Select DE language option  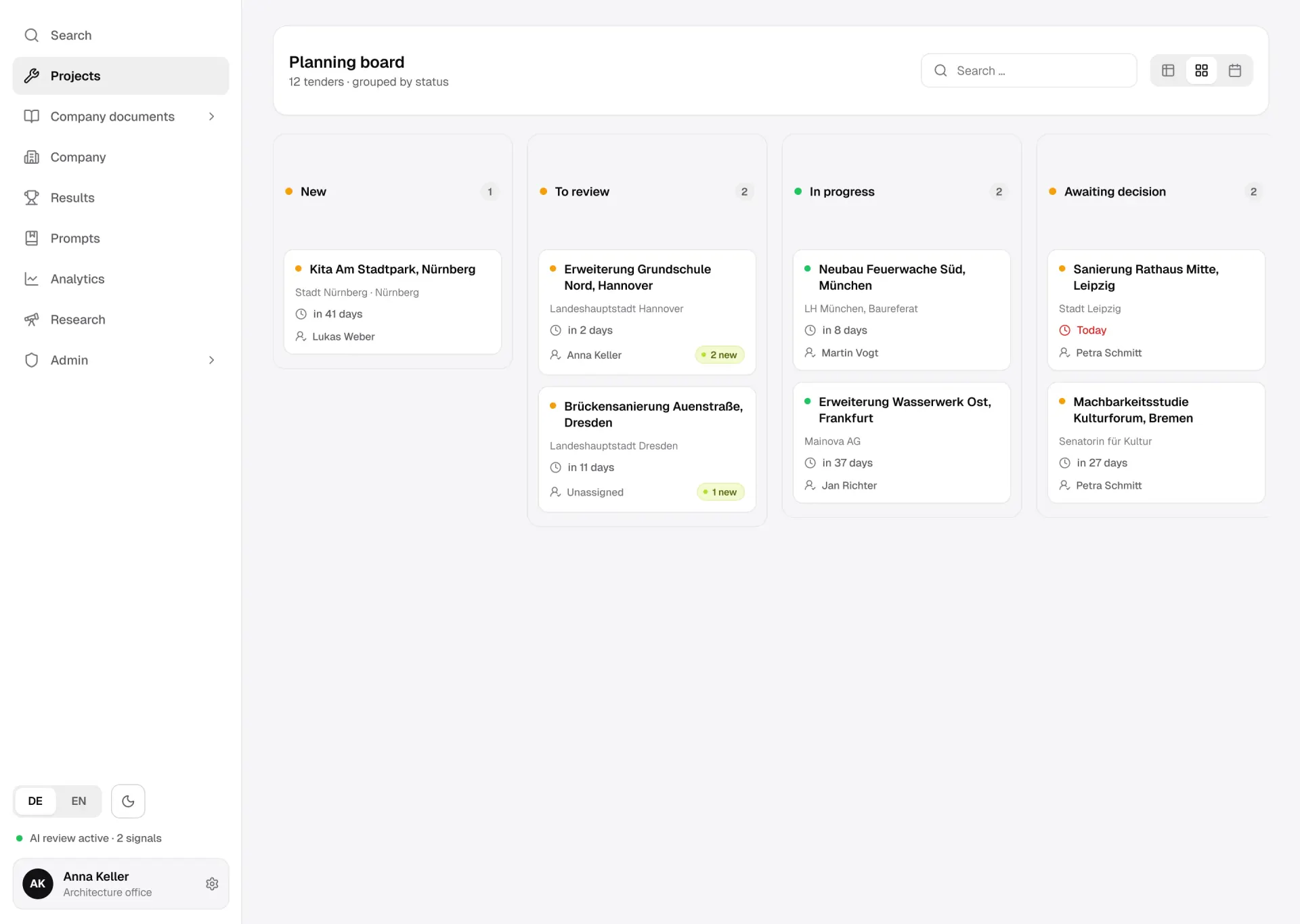35,801
